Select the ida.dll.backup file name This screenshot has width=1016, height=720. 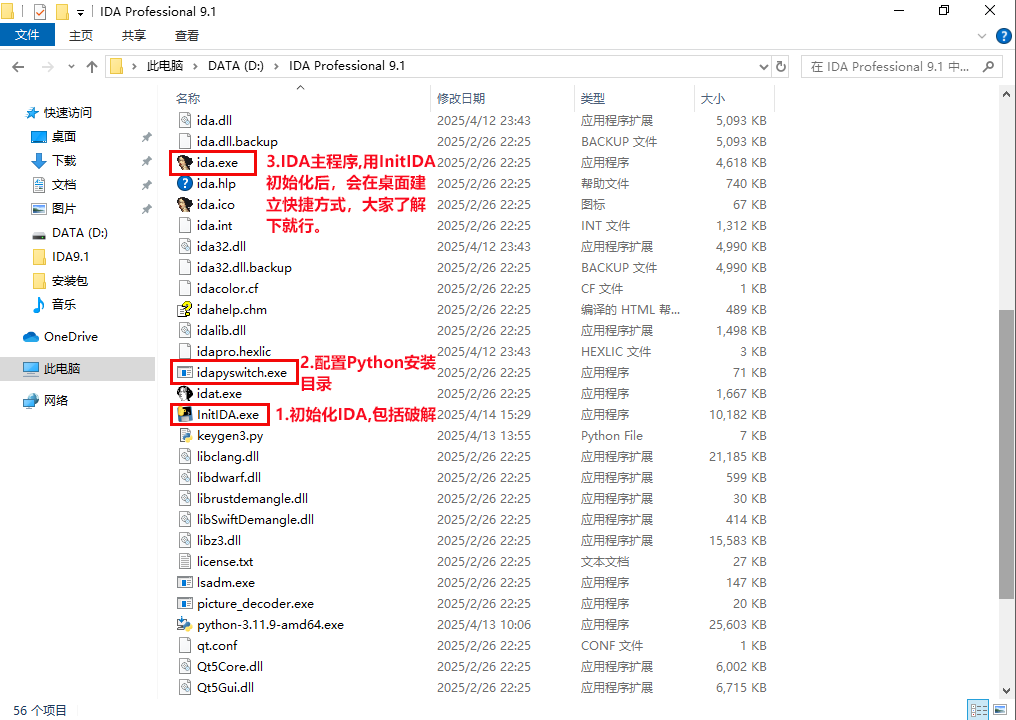(237, 141)
